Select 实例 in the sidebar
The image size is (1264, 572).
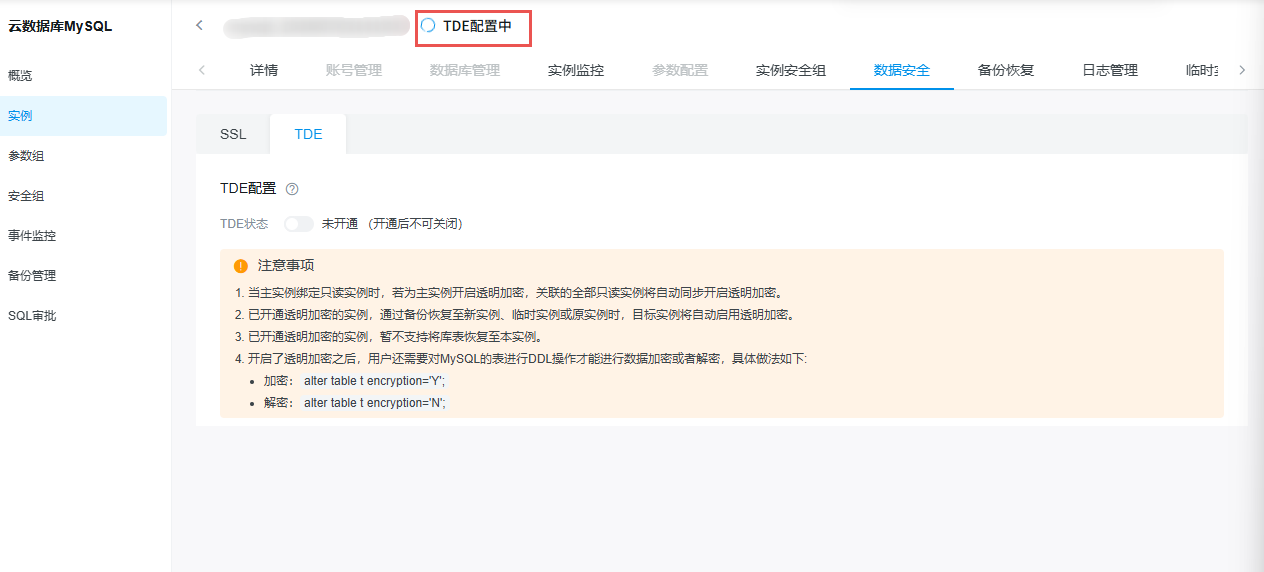pos(83,116)
